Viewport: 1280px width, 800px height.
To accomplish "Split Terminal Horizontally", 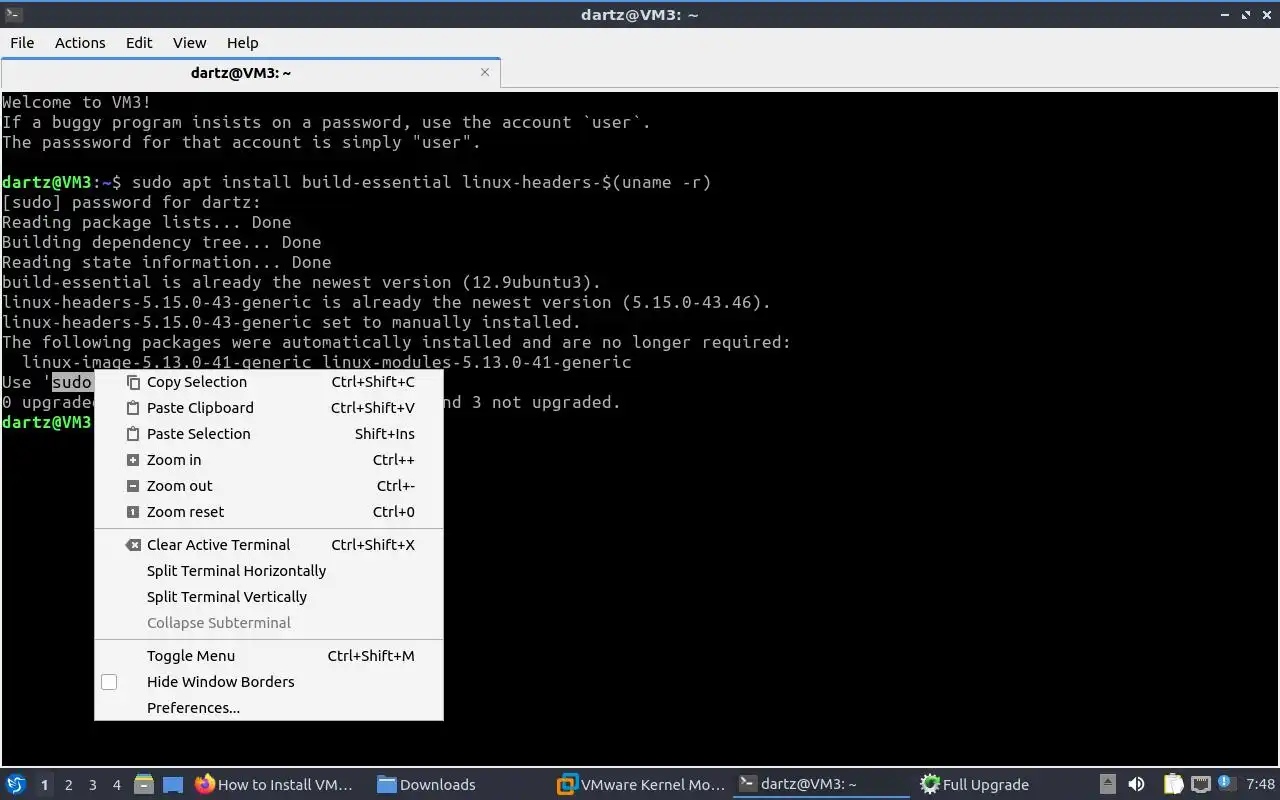I will pyautogui.click(x=268, y=571).
